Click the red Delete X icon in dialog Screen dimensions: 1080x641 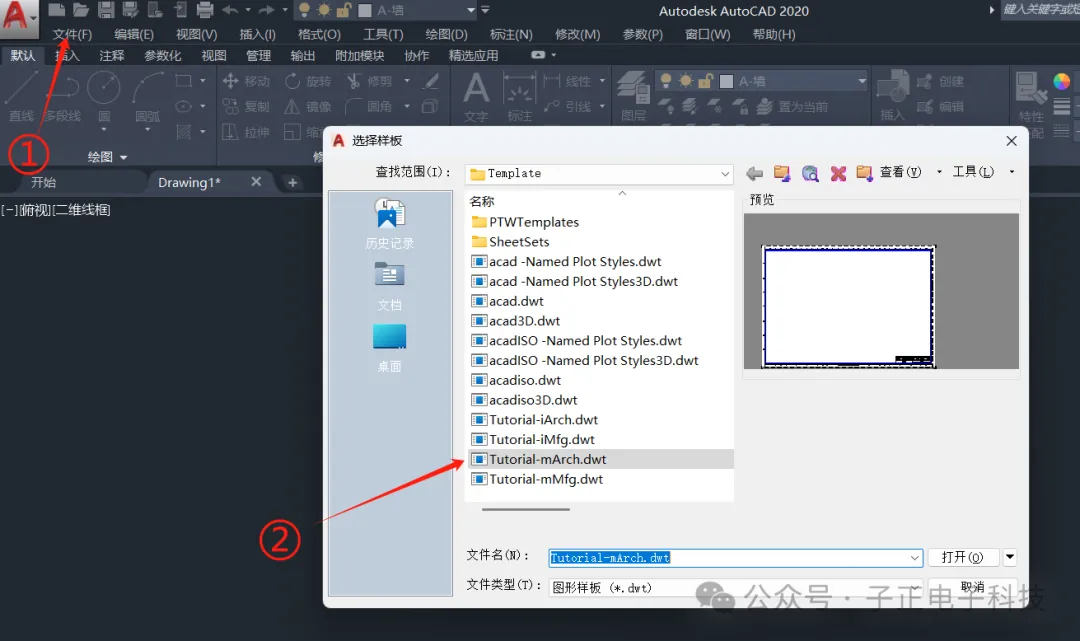[x=838, y=174]
